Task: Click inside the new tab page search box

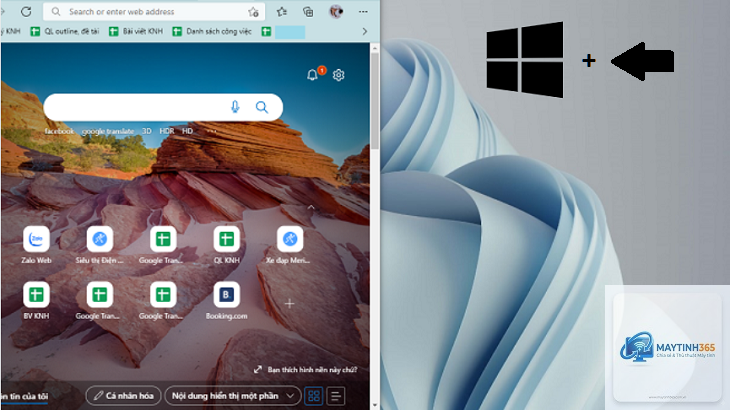Action: click(x=163, y=108)
